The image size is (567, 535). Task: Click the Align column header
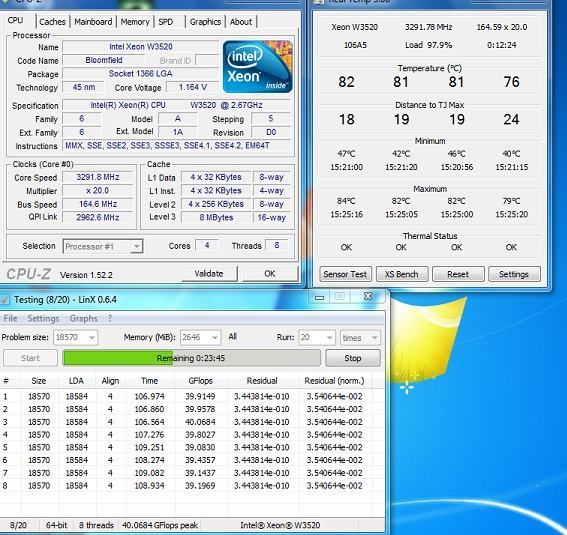(x=110, y=381)
